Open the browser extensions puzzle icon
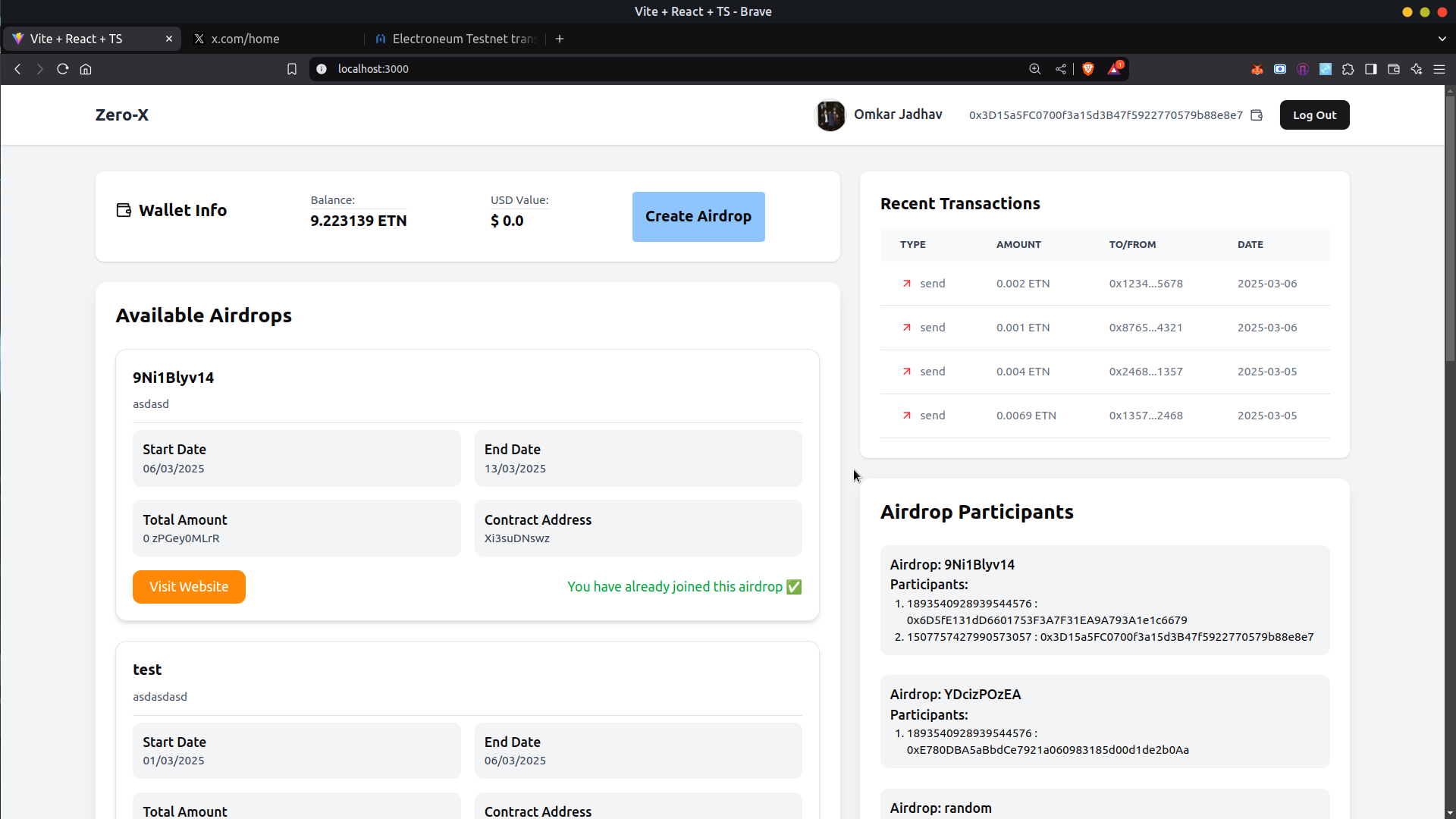Viewport: 1456px width, 819px height. 1348,69
